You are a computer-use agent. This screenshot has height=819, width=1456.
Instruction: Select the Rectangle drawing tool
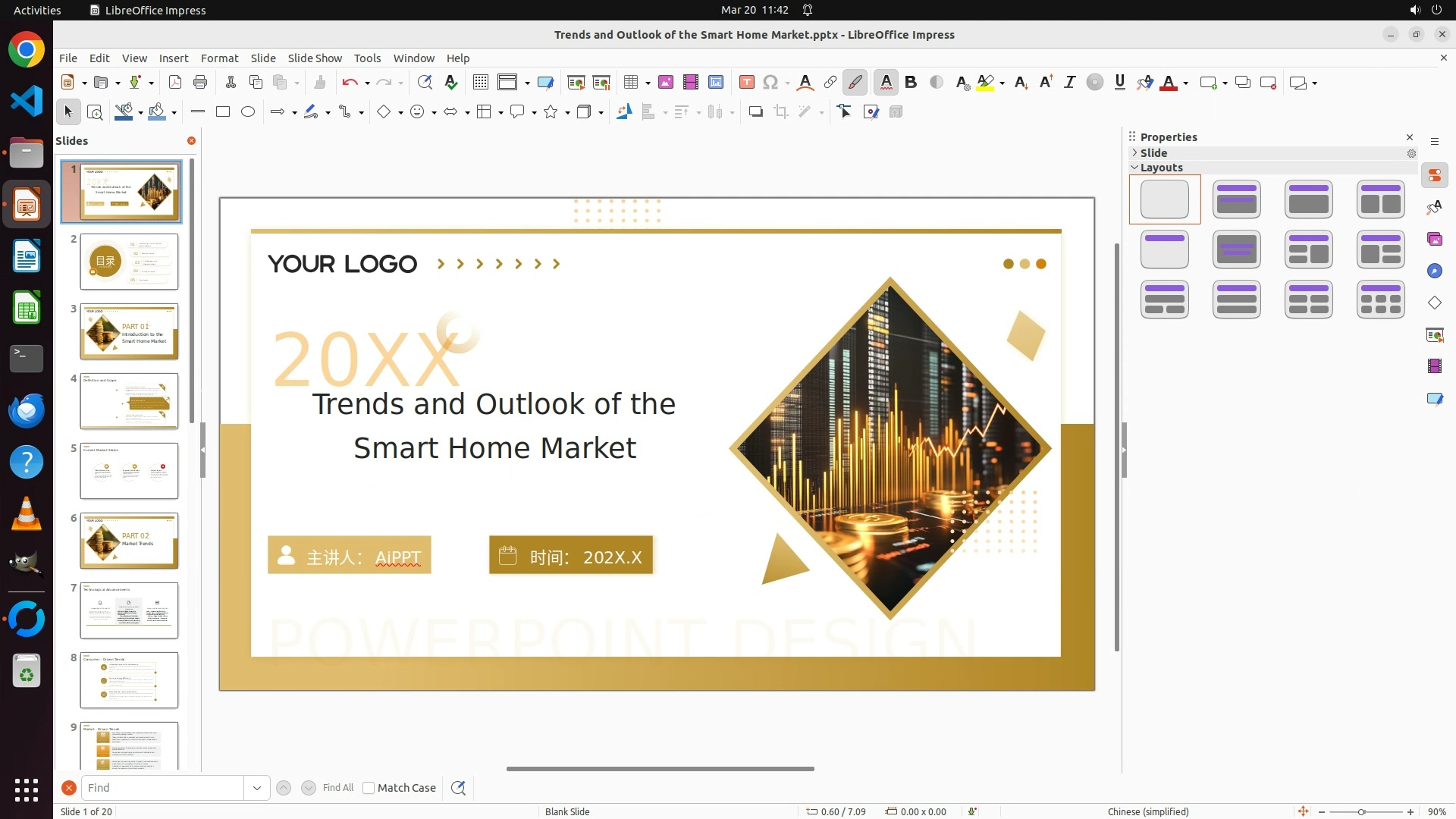223,112
